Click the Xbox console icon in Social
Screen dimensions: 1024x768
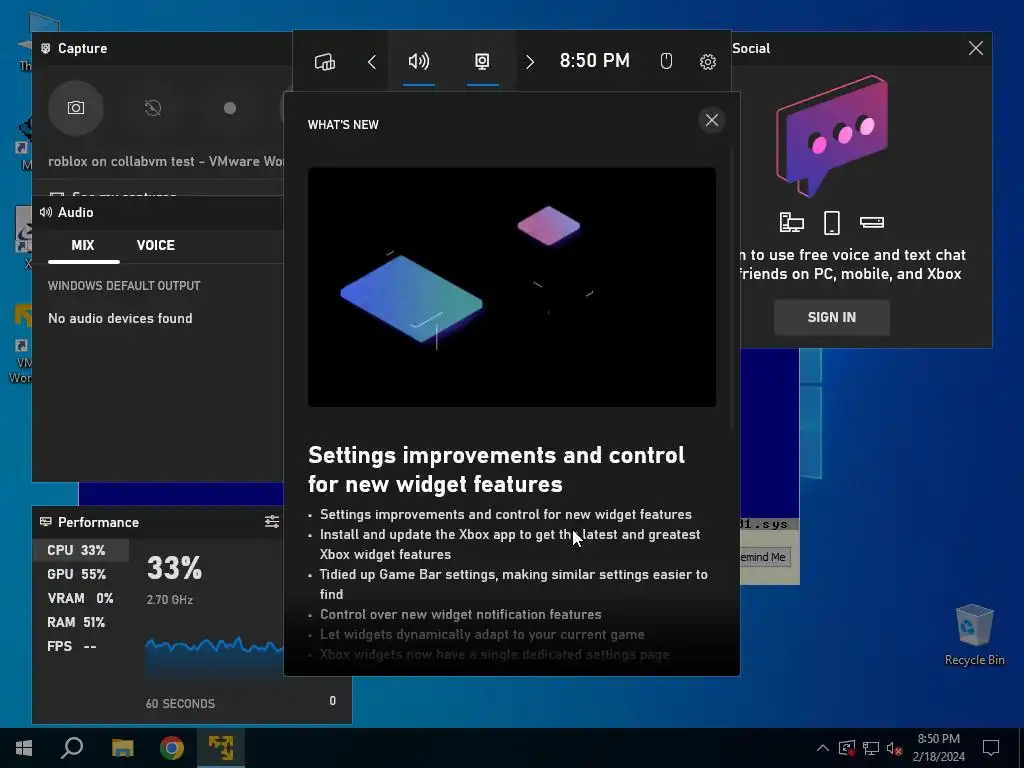[871, 223]
